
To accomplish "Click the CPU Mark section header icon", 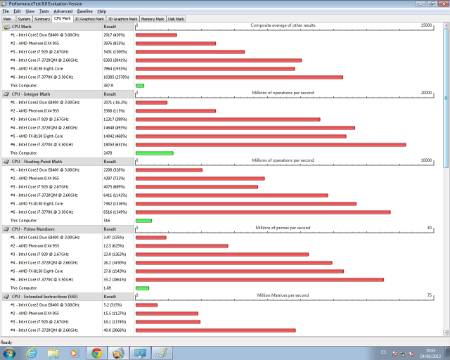I will click(6, 27).
